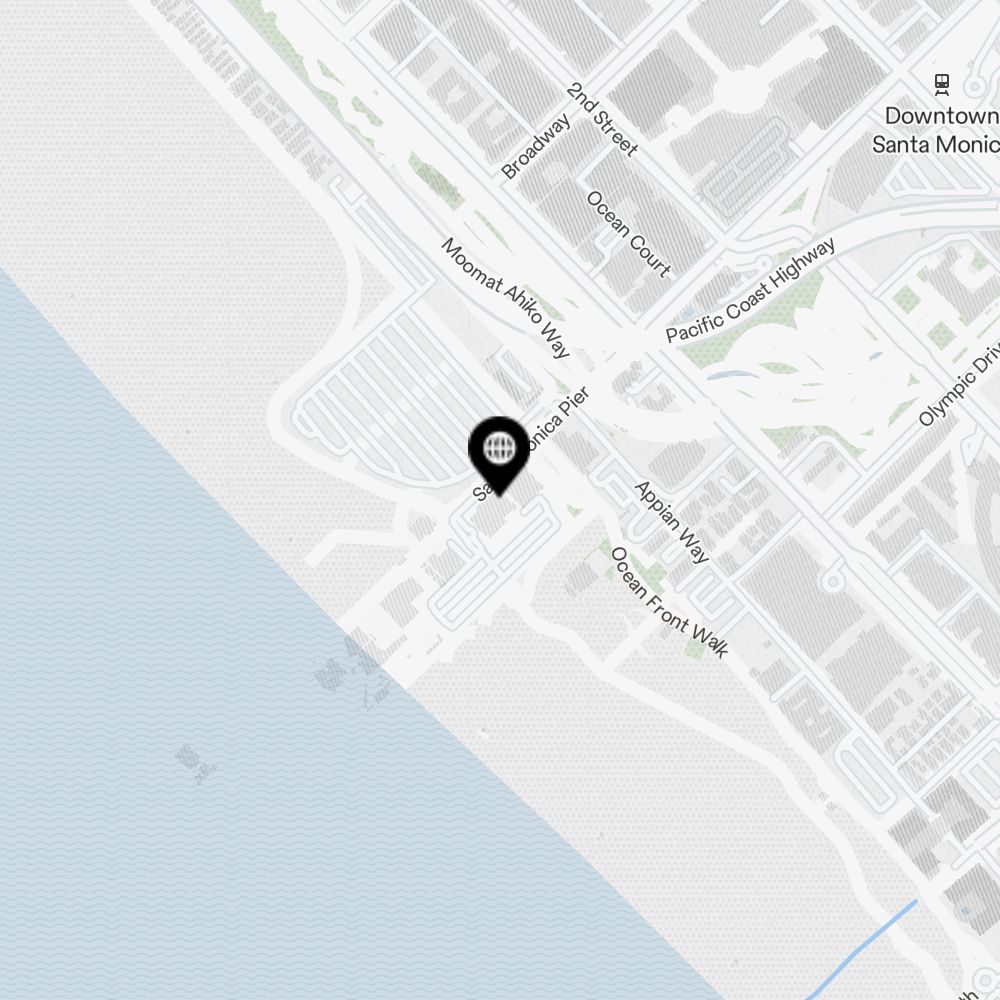Click the train station icon above Downtown Santa Monica
This screenshot has height=1000, width=1000.
(942, 85)
